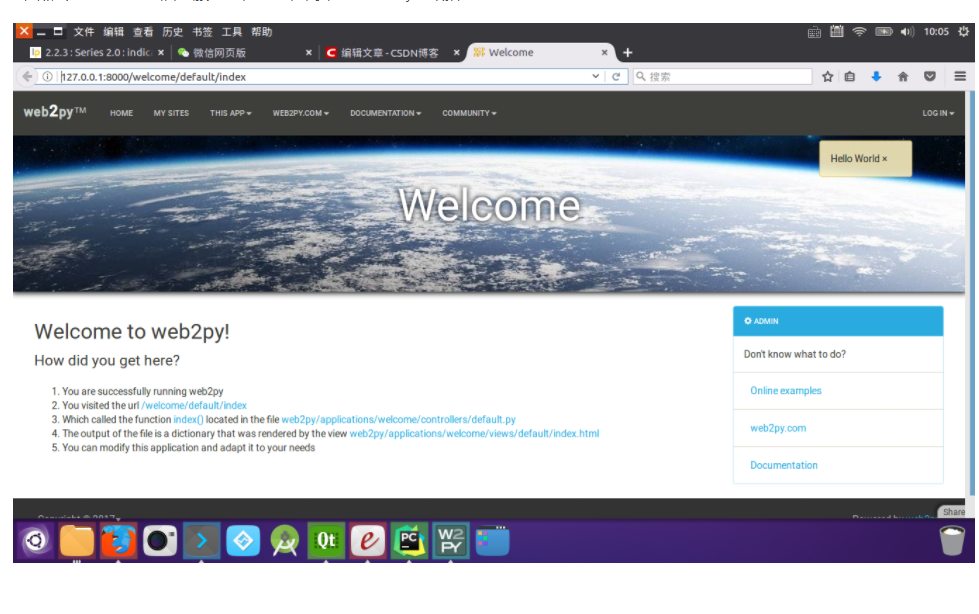Open the trash bin in the dock
This screenshot has width=979, height=614.
pos(952,540)
